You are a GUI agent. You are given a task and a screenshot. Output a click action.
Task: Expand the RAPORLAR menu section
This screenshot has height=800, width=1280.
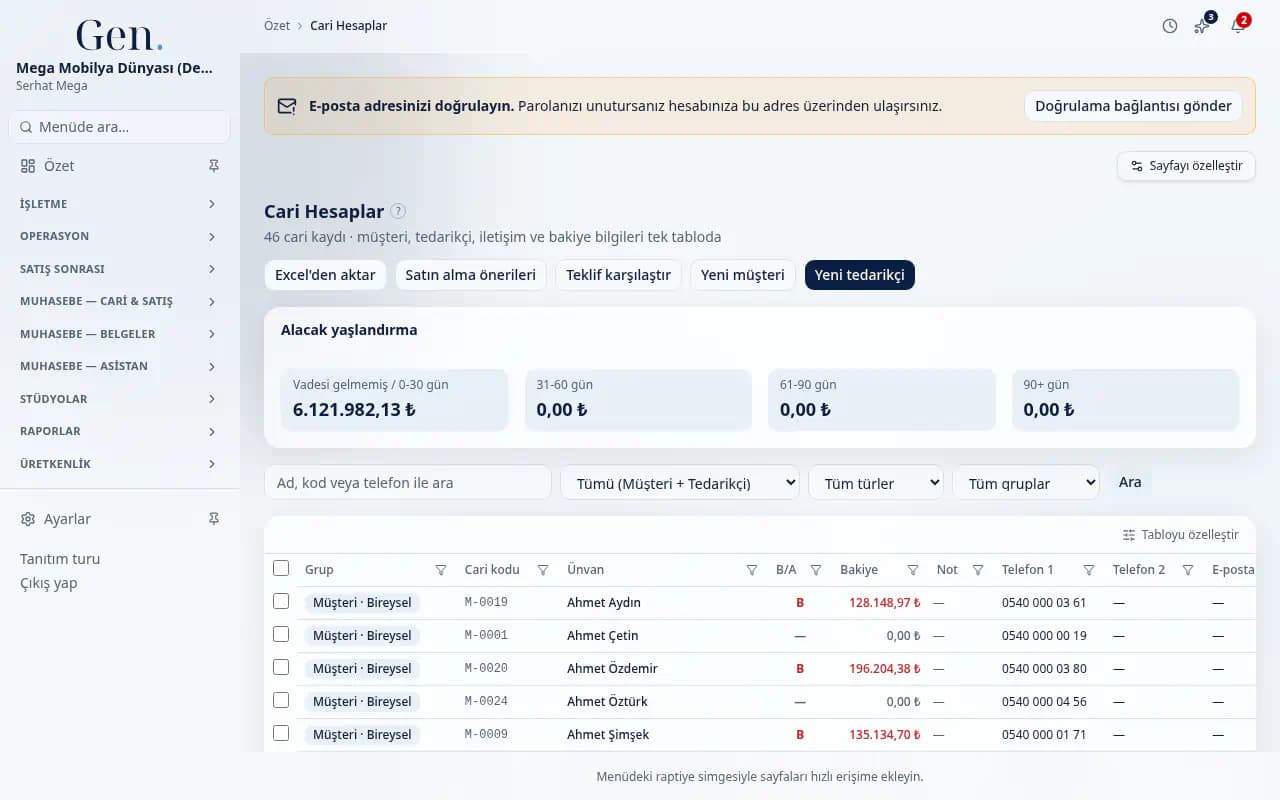tap(119, 431)
